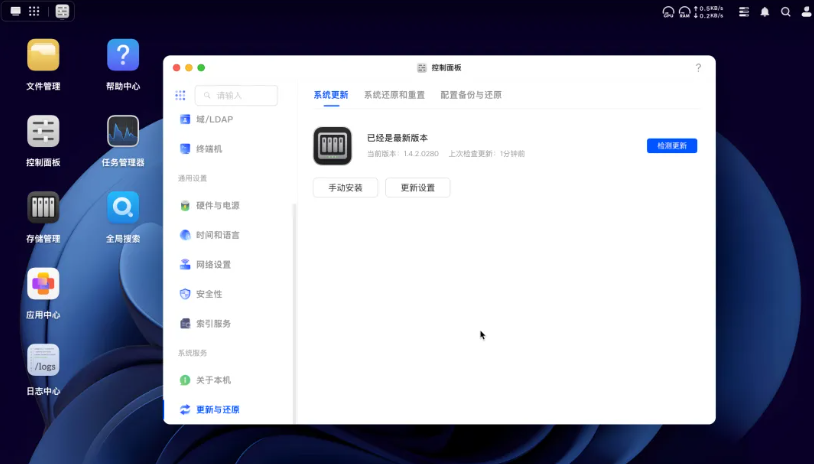Click the 检测更新 button

click(672, 146)
